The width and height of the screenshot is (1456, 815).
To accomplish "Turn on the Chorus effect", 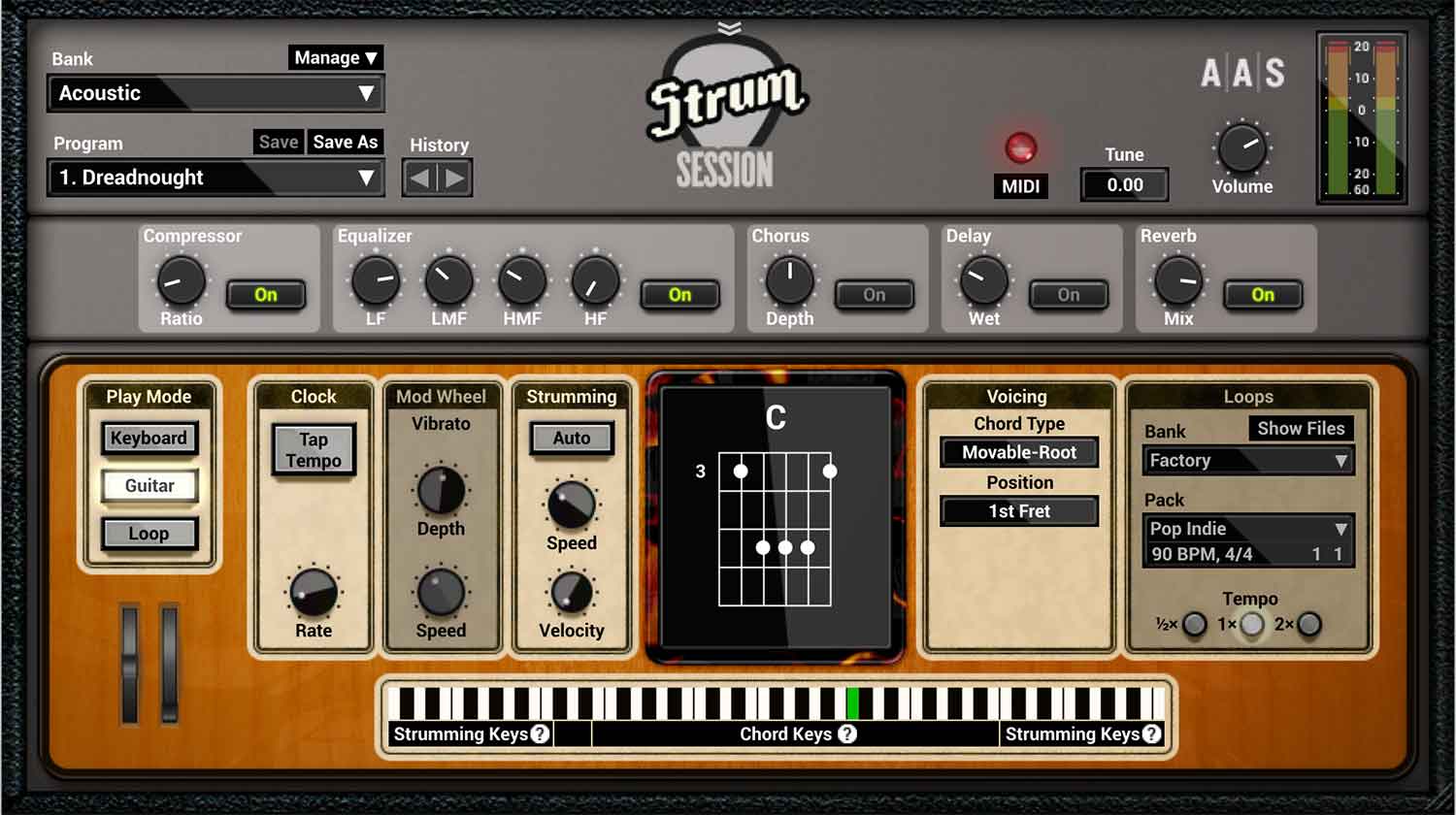I will click(874, 295).
